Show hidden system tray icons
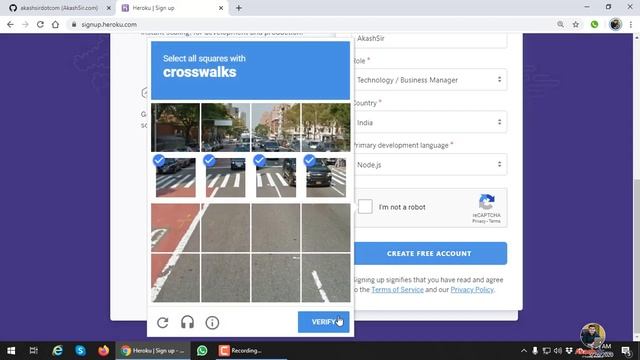 (x=524, y=351)
